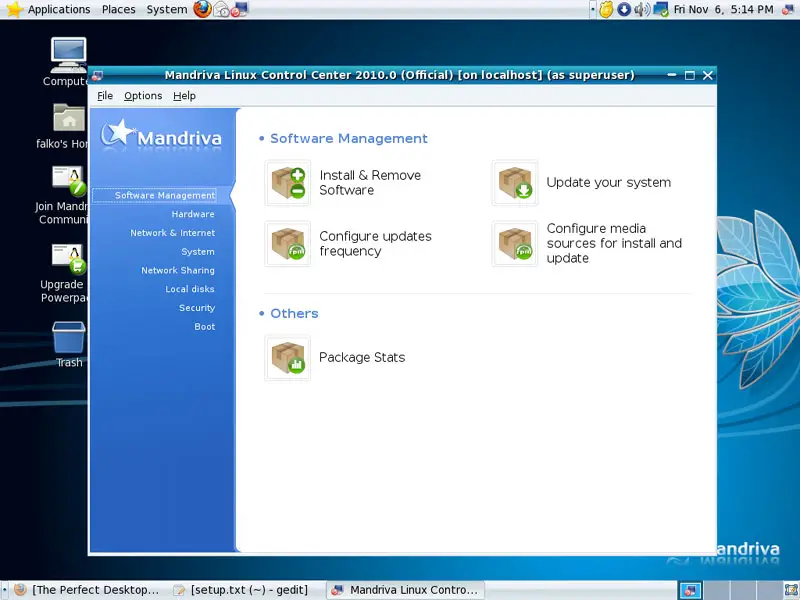This screenshot has height=600, width=800.
Task: Close the Mandriva Control Center window
Action: pos(708,76)
